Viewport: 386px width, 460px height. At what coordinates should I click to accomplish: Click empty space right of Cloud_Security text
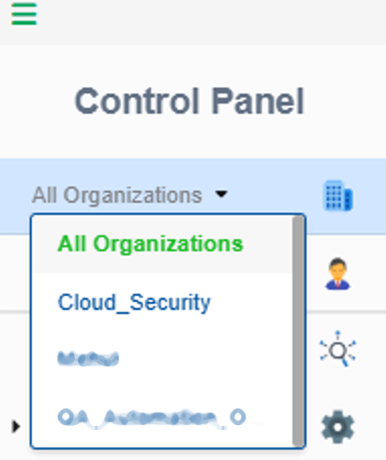251,302
